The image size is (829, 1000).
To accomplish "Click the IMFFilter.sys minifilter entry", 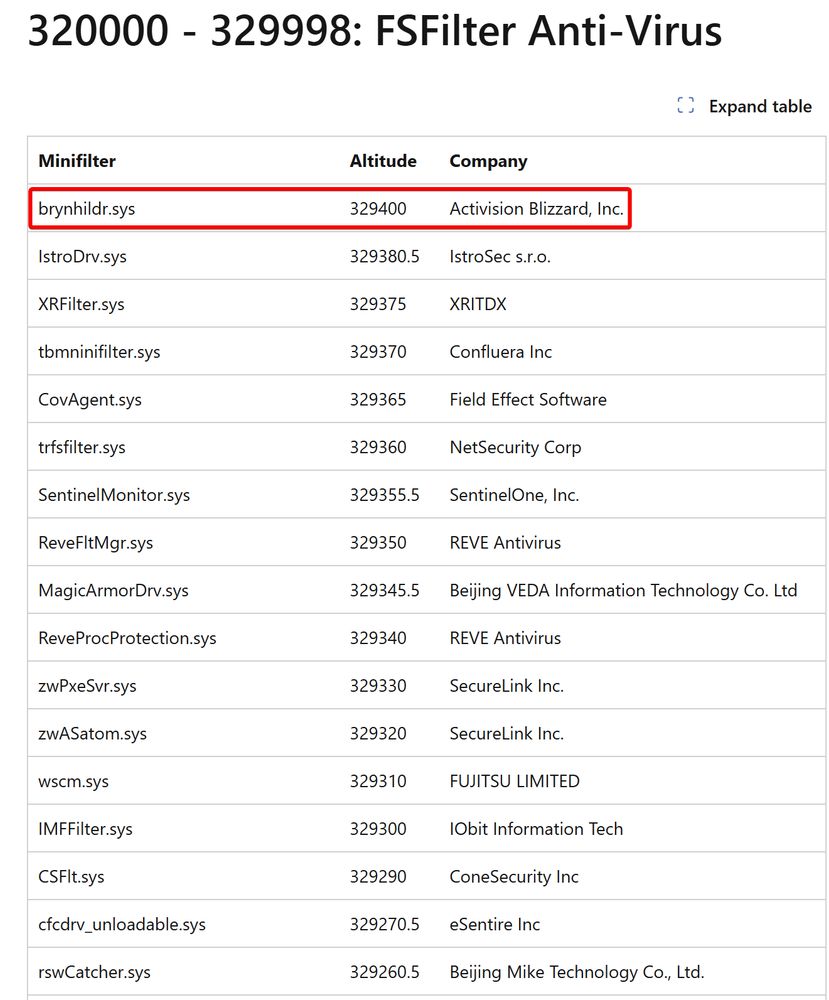I will pos(85,829).
